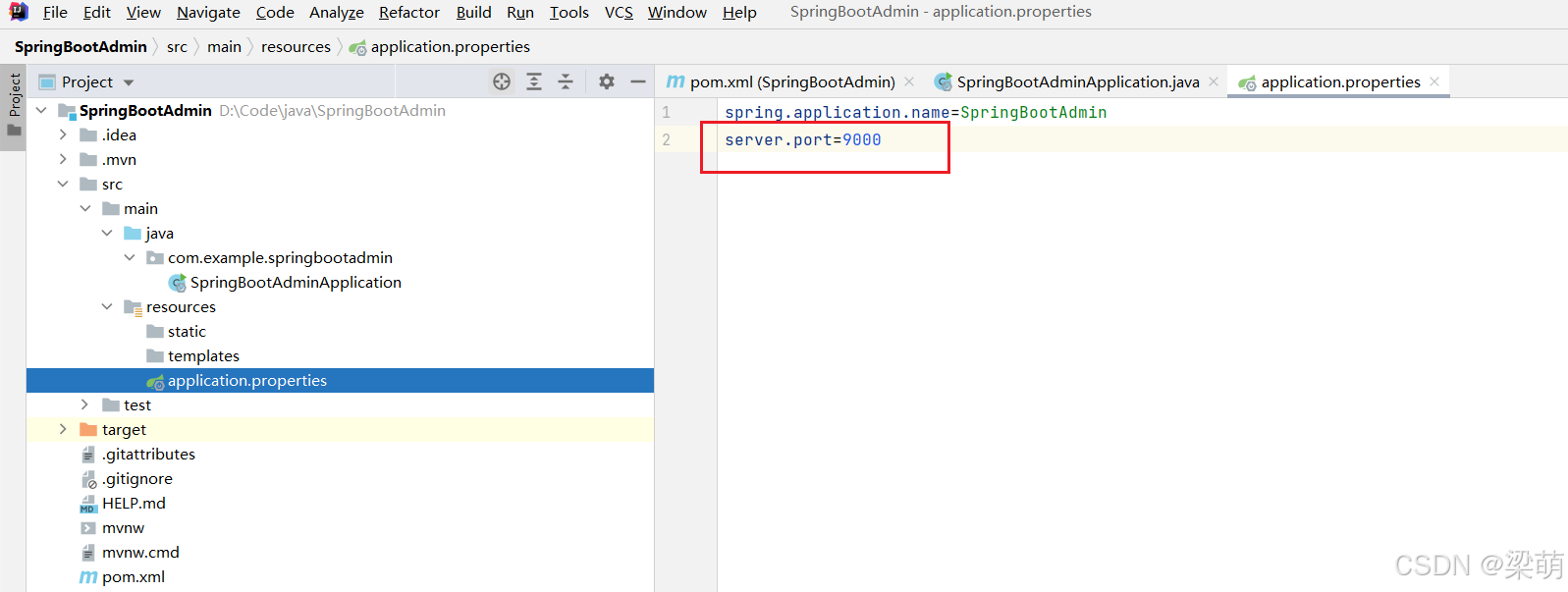Click the orange target folder icon

pyautogui.click(x=88, y=429)
